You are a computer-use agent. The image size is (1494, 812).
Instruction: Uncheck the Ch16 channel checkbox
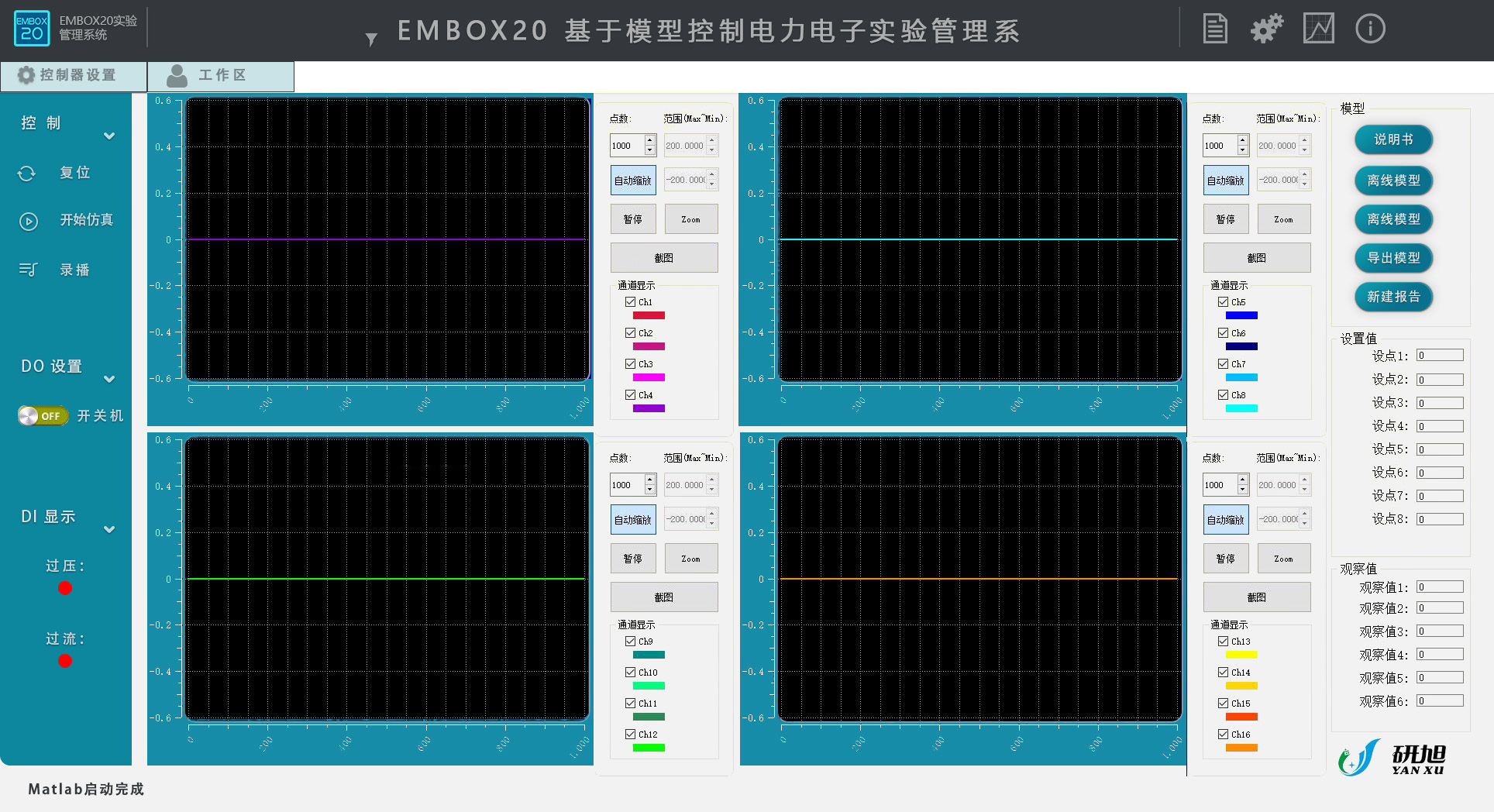point(1223,735)
